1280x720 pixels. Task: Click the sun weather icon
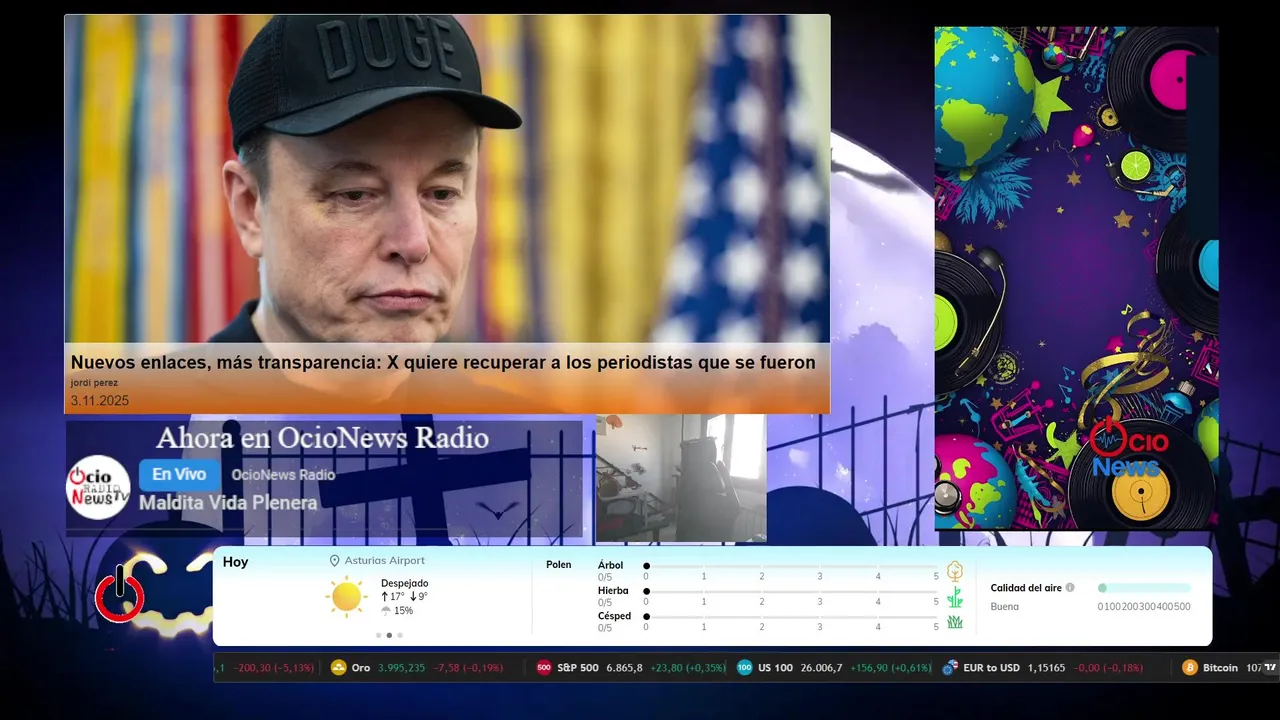346,597
